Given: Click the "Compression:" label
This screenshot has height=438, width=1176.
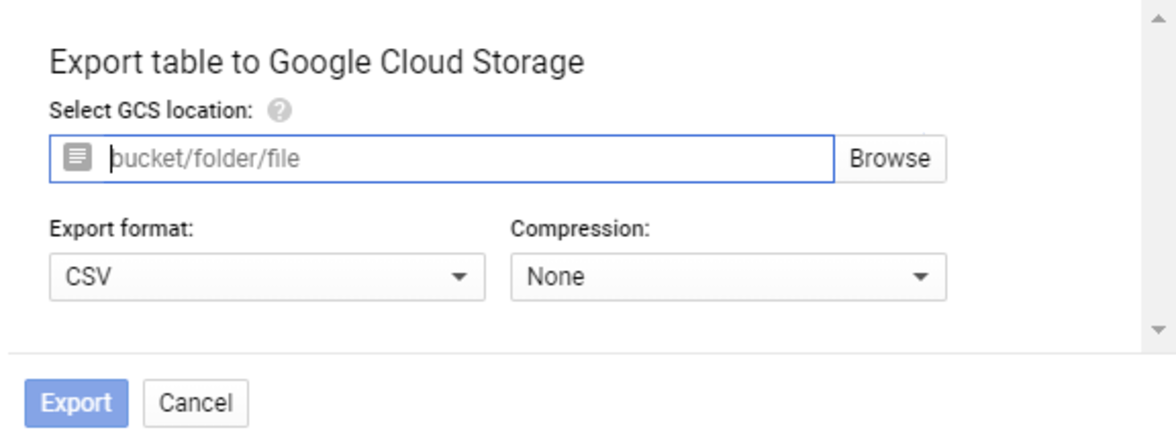Looking at the screenshot, I should click(x=580, y=229).
